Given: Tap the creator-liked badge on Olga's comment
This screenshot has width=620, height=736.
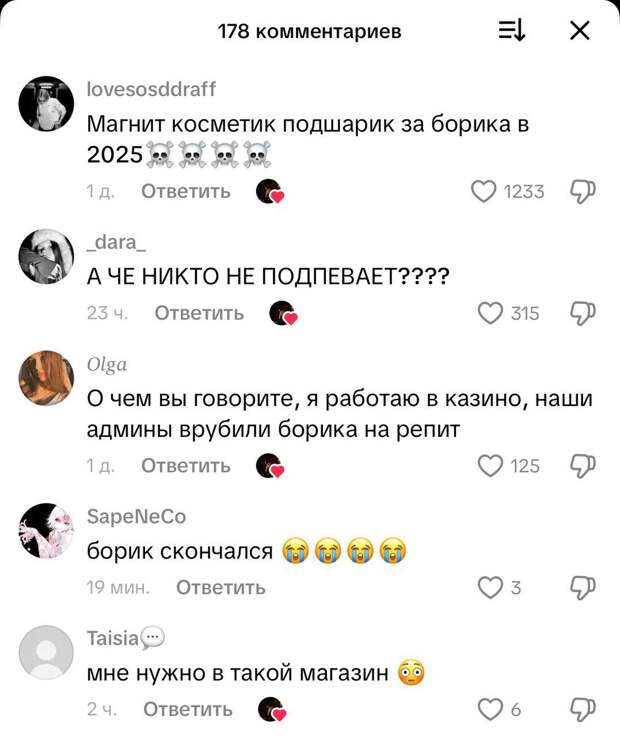Looking at the screenshot, I should [270, 466].
